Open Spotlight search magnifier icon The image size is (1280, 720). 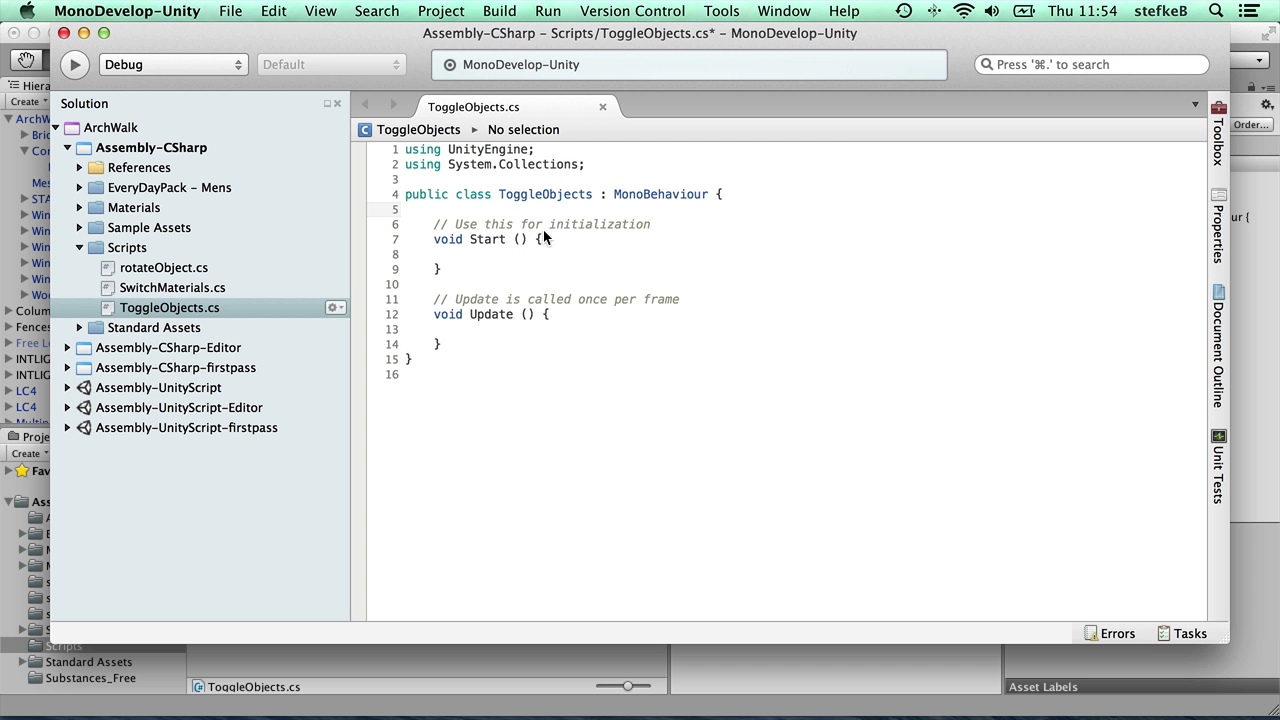tap(1217, 11)
